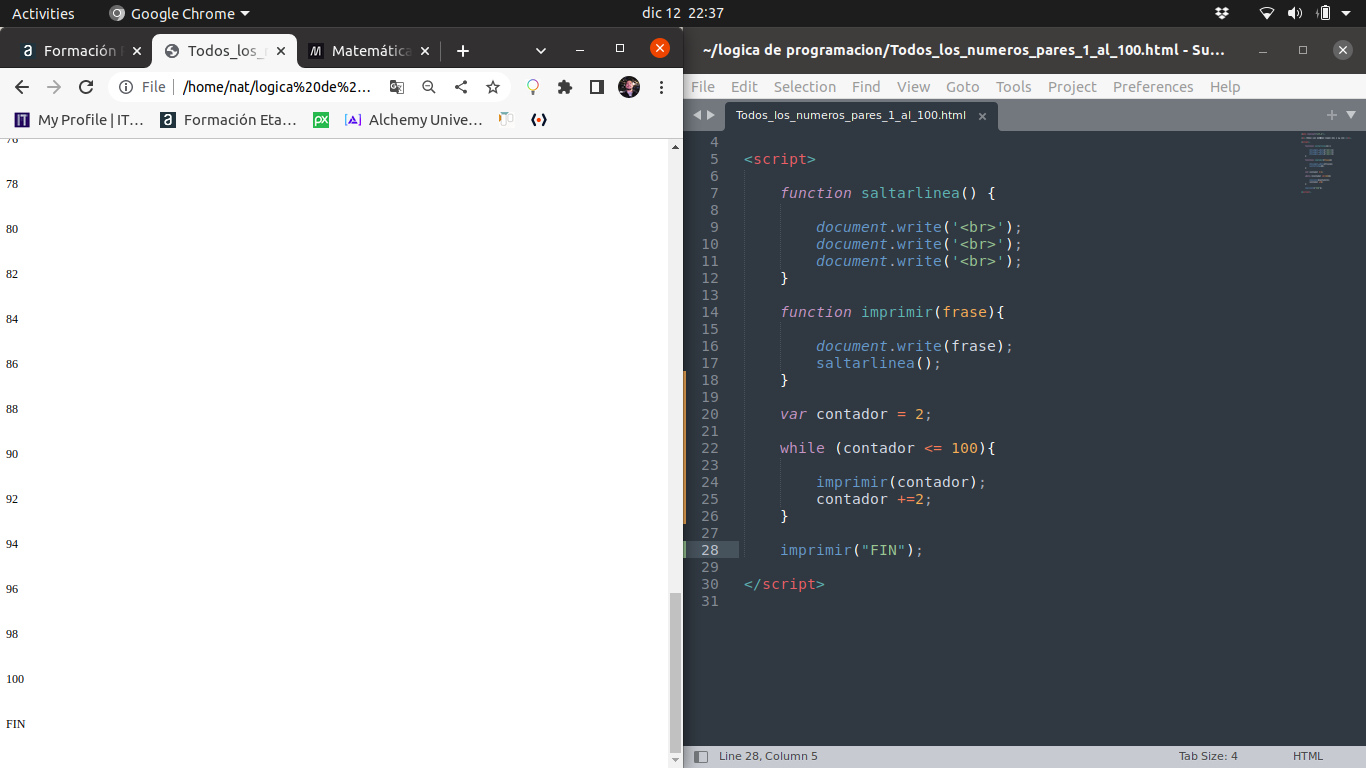Click line 28 imprimir("FIN") code
This screenshot has width=1366, height=768.
point(852,550)
